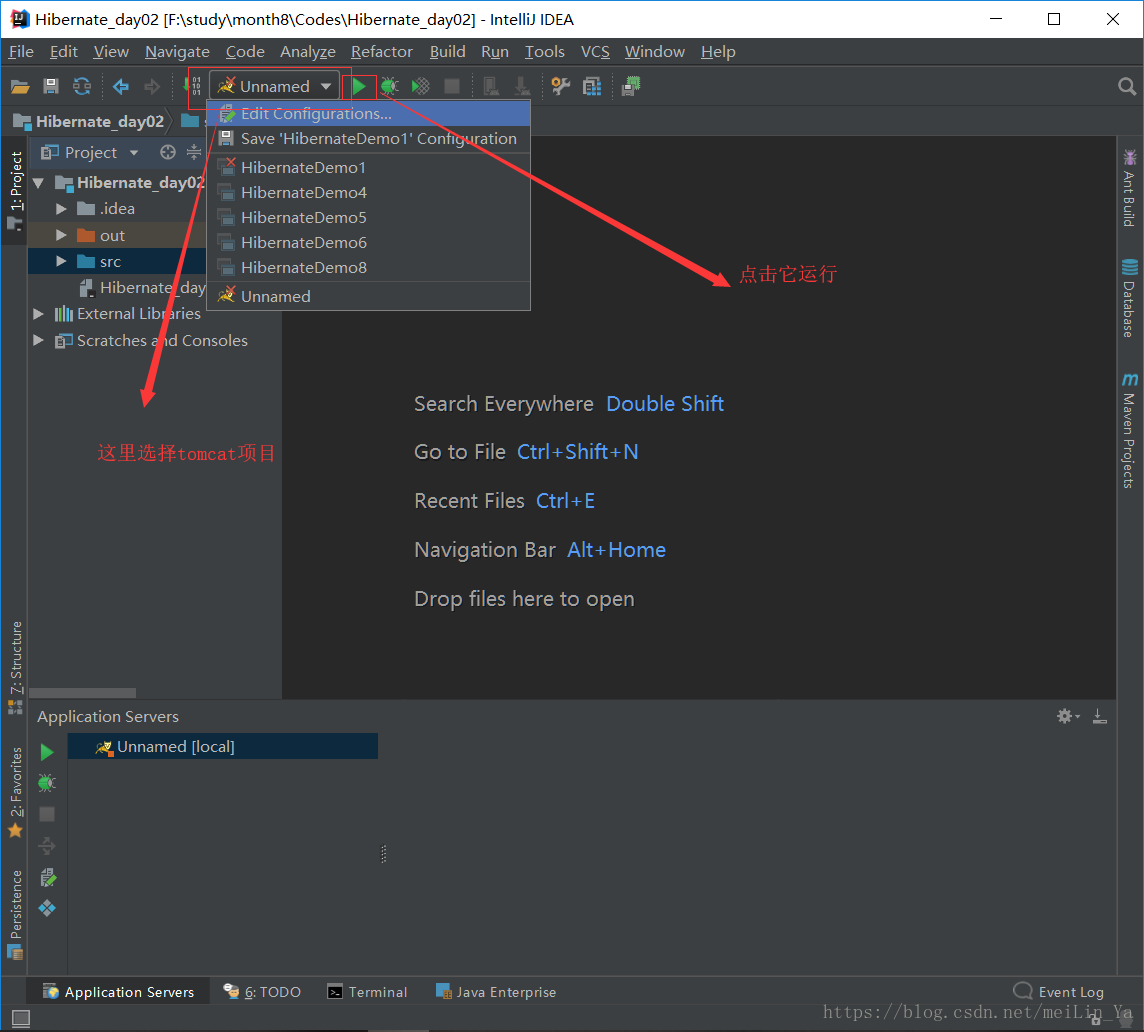Select HibernateDemo4 run configuration

point(368,193)
